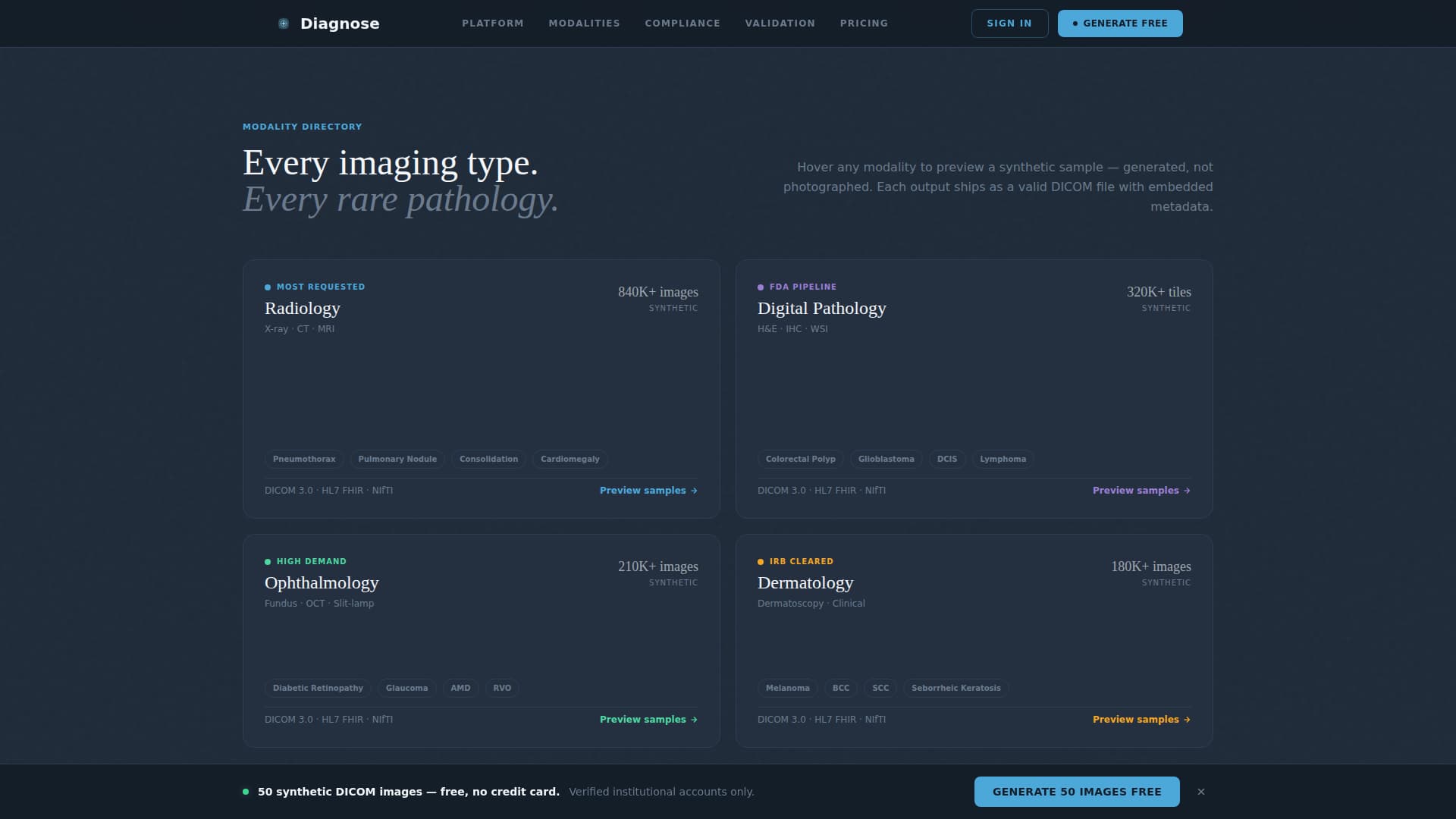Select the Glioblastoma tag
The width and height of the screenshot is (1456, 819).
coord(886,459)
